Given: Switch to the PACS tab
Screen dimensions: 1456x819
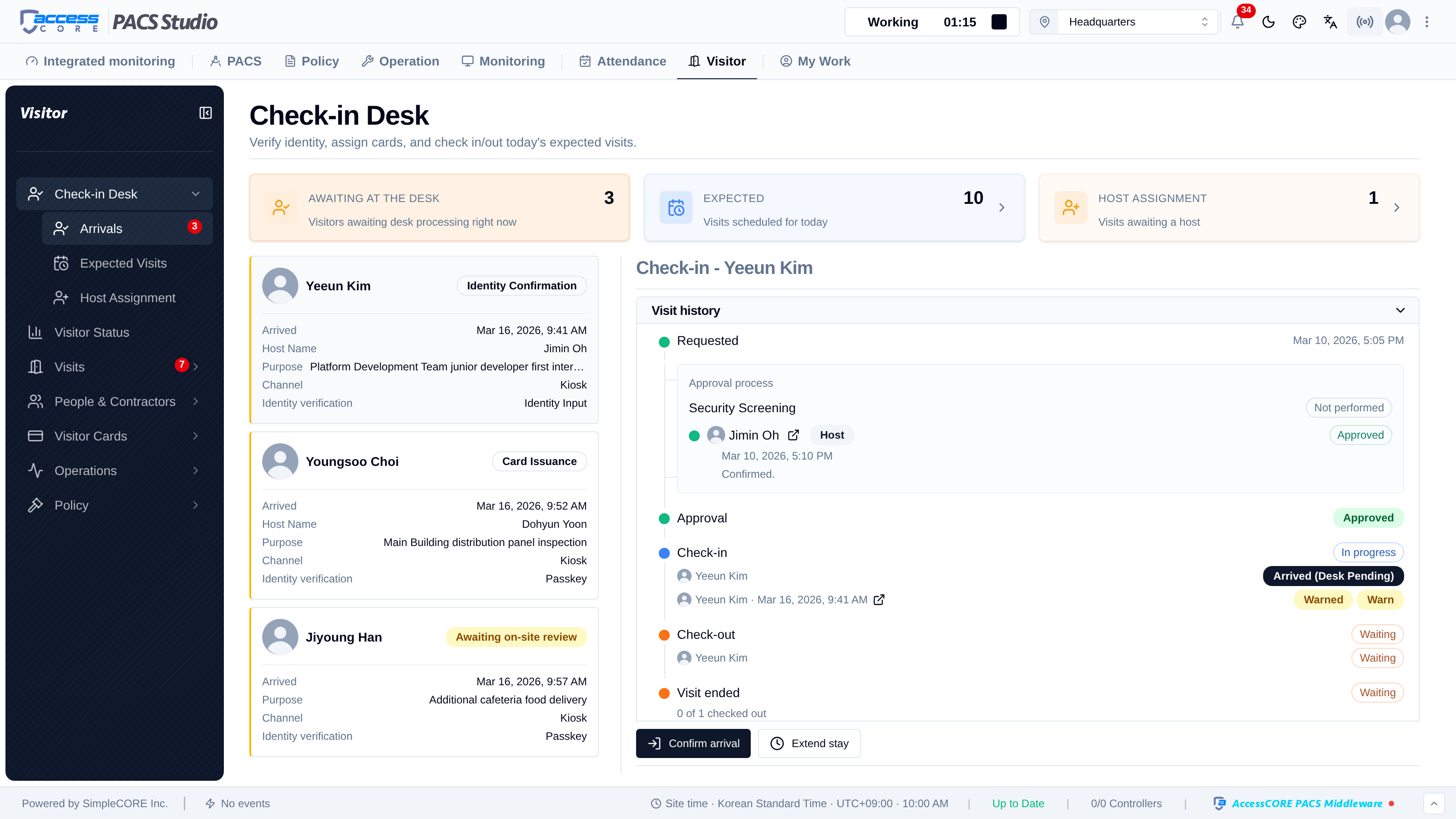Looking at the screenshot, I should [236, 61].
